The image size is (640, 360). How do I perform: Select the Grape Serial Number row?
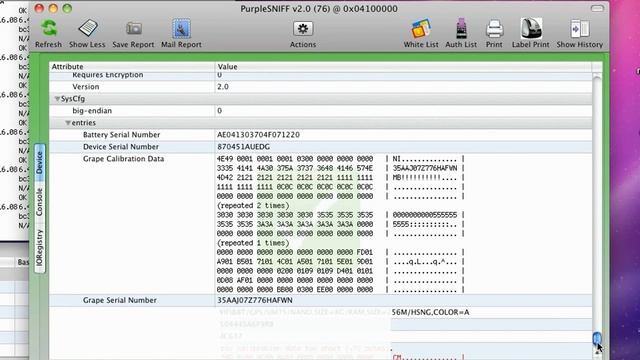click(x=320, y=300)
